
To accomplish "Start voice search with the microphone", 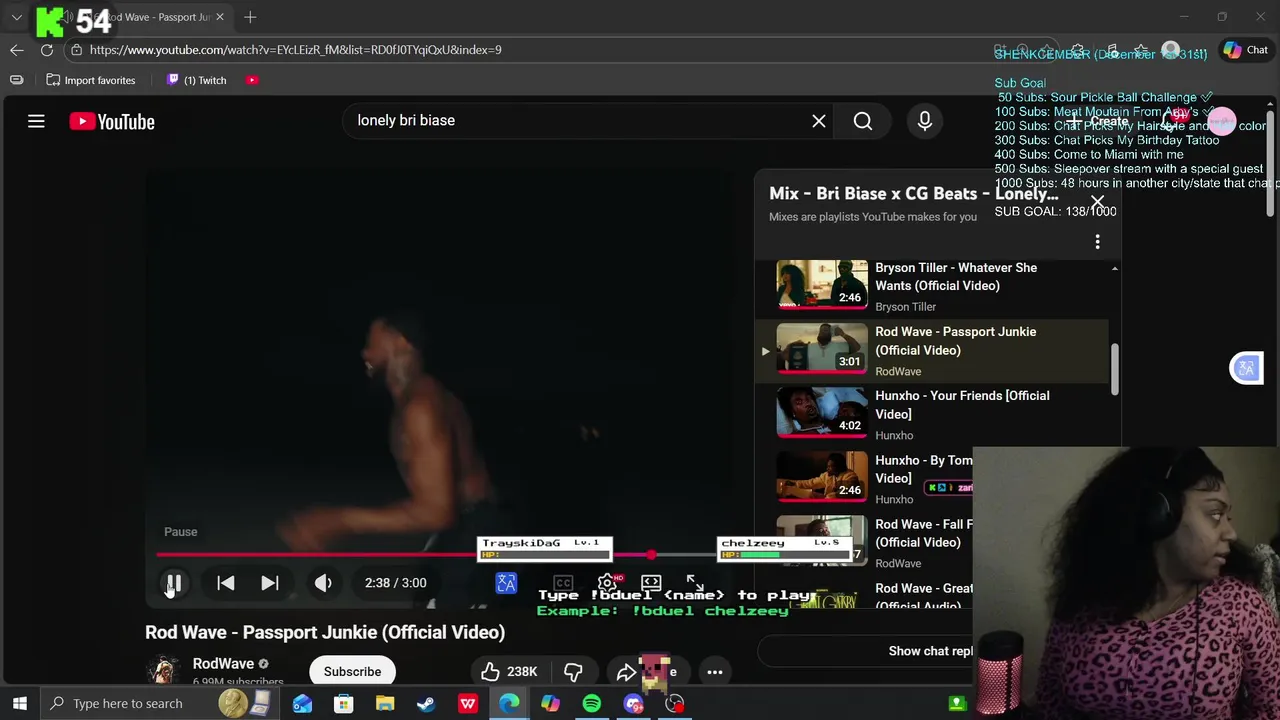I will (x=925, y=121).
